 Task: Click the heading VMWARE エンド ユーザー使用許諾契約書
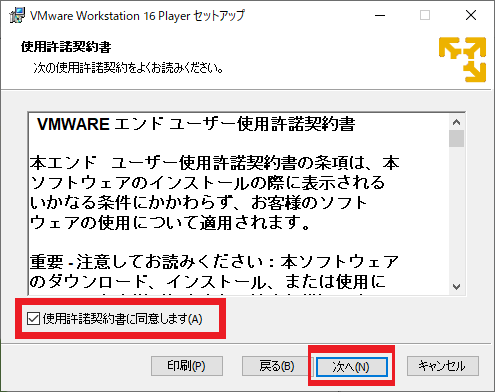196,124
